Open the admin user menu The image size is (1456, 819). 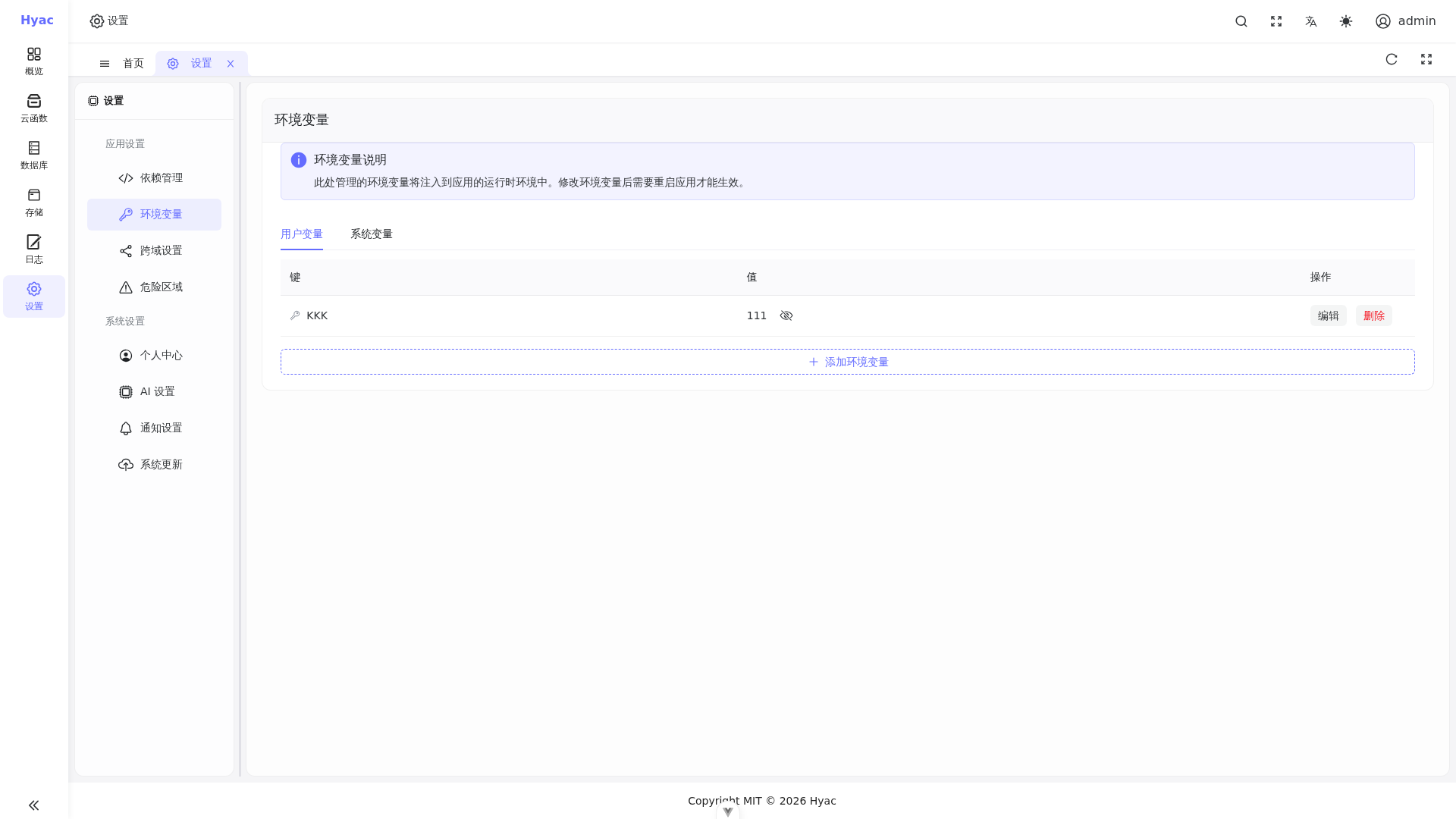click(1406, 21)
